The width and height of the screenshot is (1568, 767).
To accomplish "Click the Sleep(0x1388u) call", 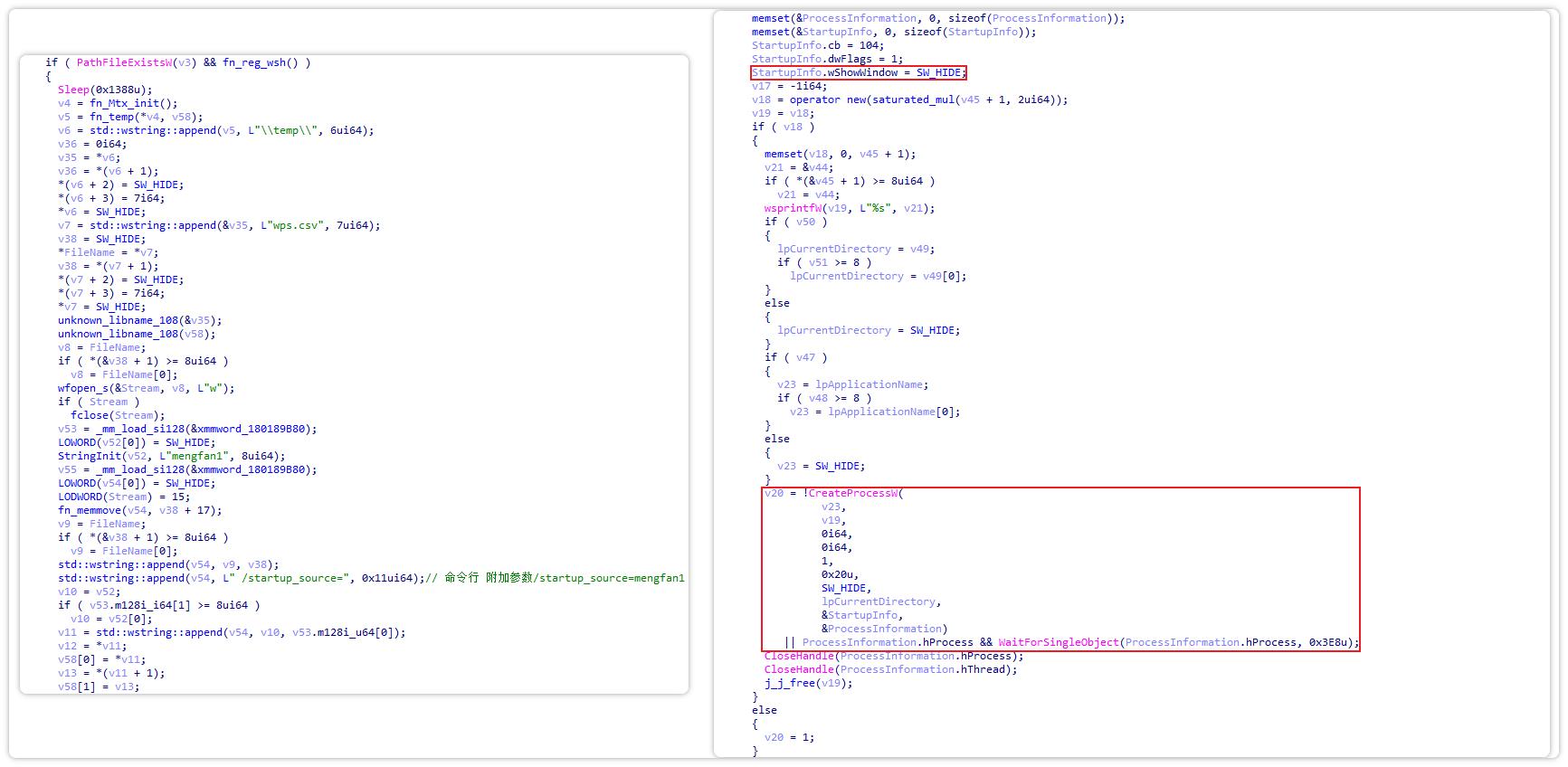I will click(105, 90).
